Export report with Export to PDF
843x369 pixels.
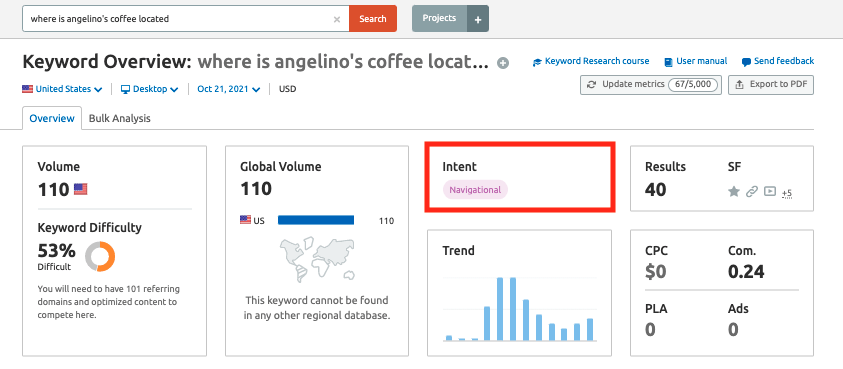click(771, 84)
